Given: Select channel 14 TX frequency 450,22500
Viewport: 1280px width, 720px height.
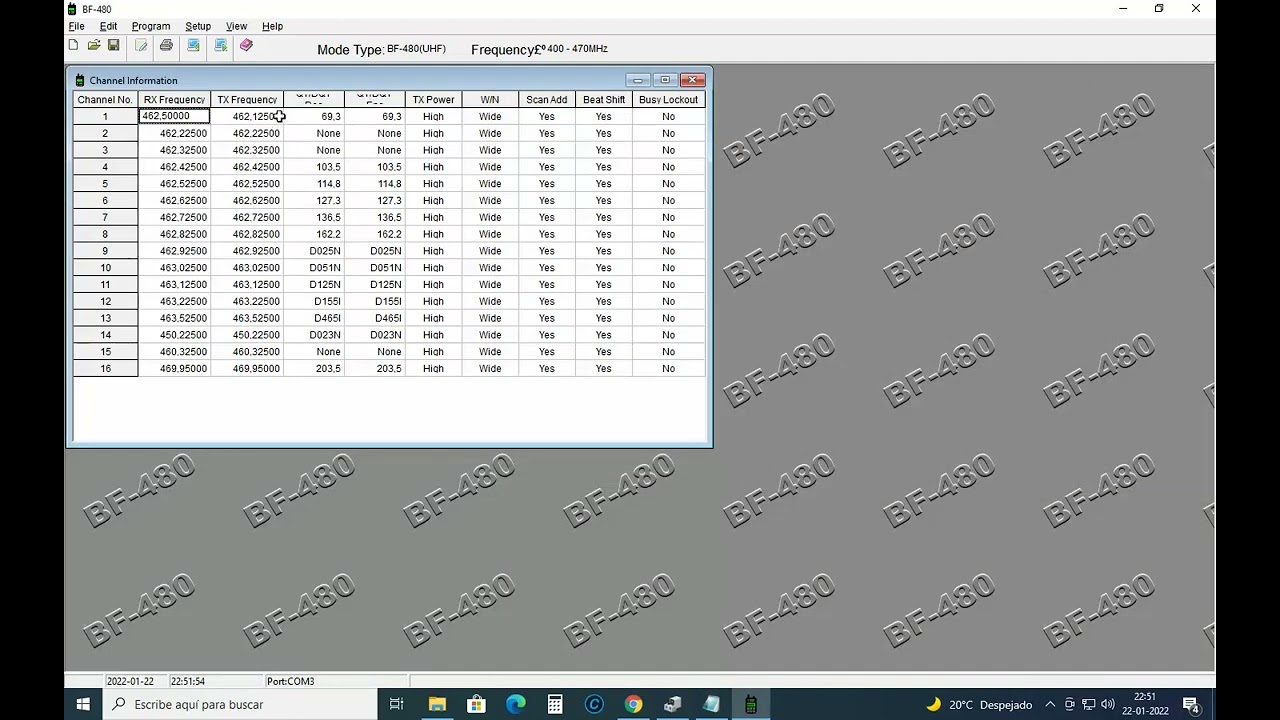Looking at the screenshot, I should pyautogui.click(x=247, y=335).
